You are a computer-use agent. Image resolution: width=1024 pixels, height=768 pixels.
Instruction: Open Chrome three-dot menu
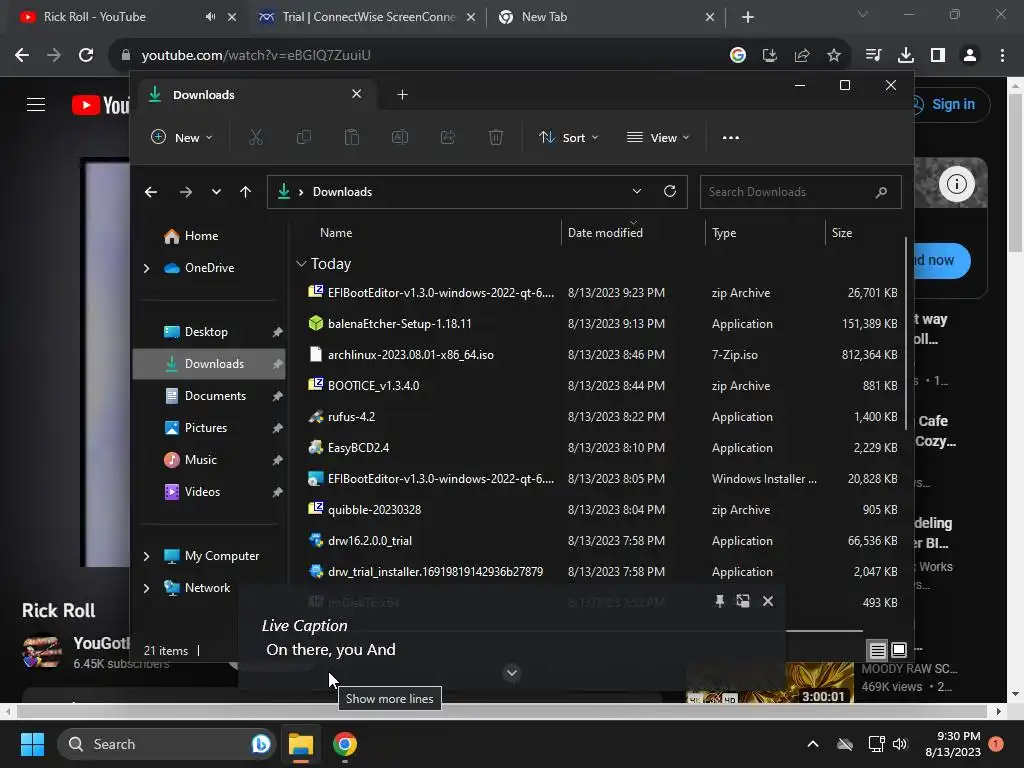(1002, 56)
